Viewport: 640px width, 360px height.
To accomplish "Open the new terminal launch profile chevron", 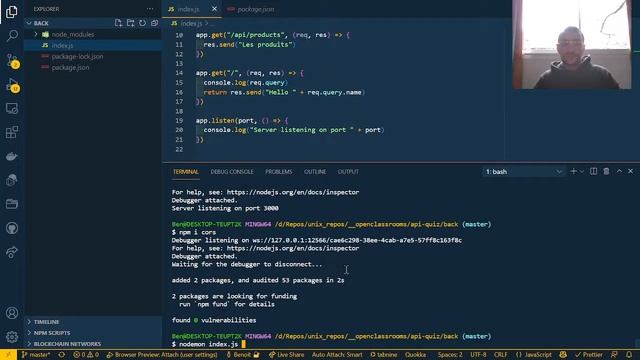I will 582,171.
